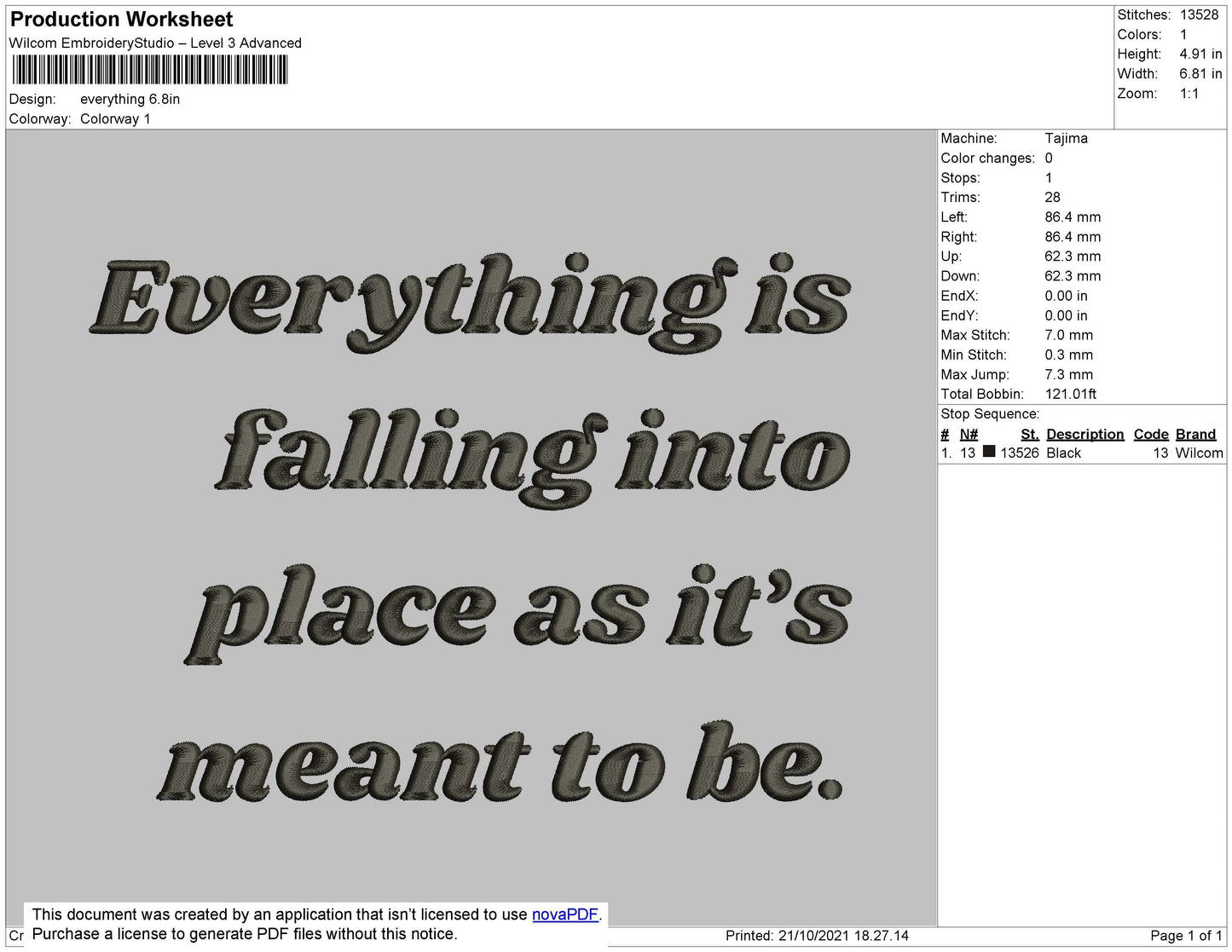Image resolution: width=1232 pixels, height=952 pixels.
Task: Click the 'Left:' value 86.4 mm
Action: pyautogui.click(x=1073, y=216)
